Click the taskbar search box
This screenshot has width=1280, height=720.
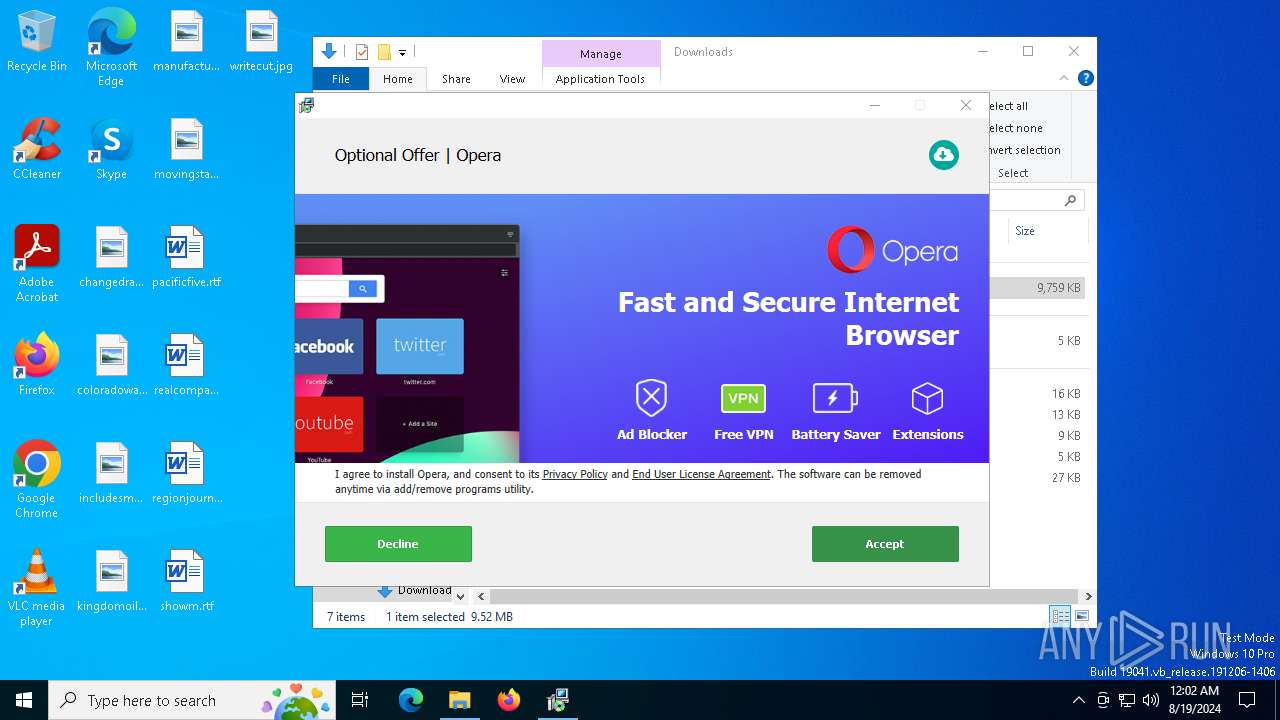(x=193, y=700)
